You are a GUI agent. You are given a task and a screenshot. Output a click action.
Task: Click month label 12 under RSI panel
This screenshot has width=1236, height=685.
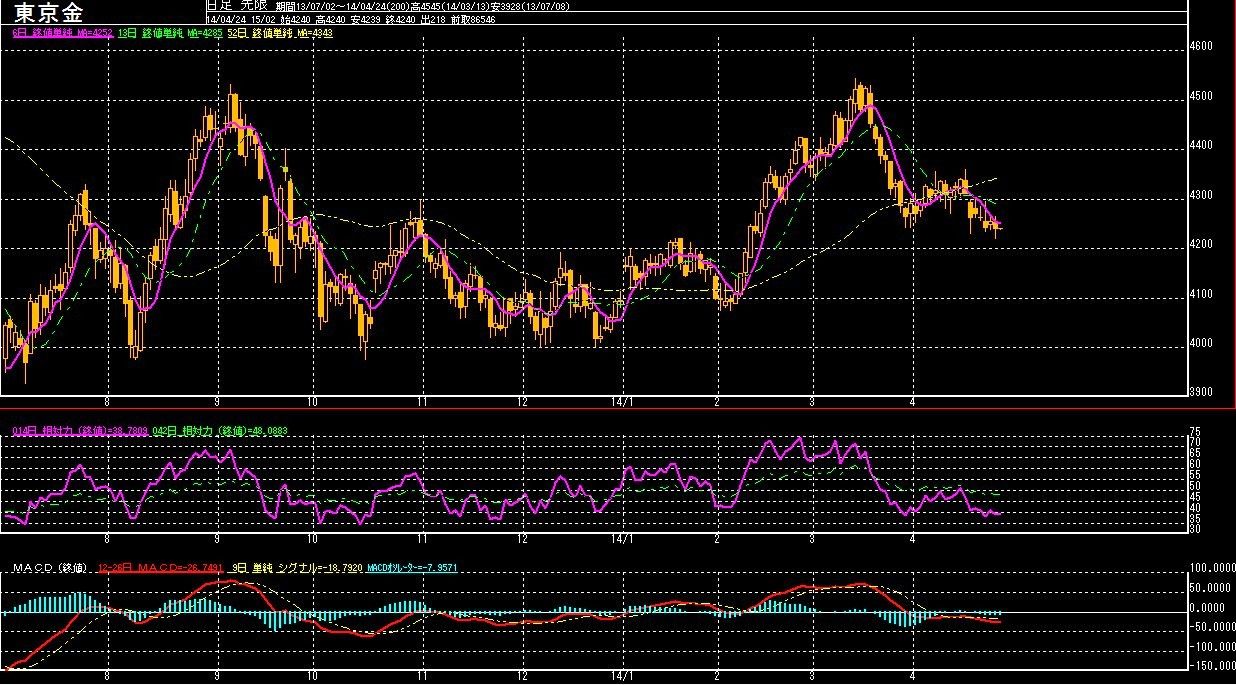tap(522, 538)
